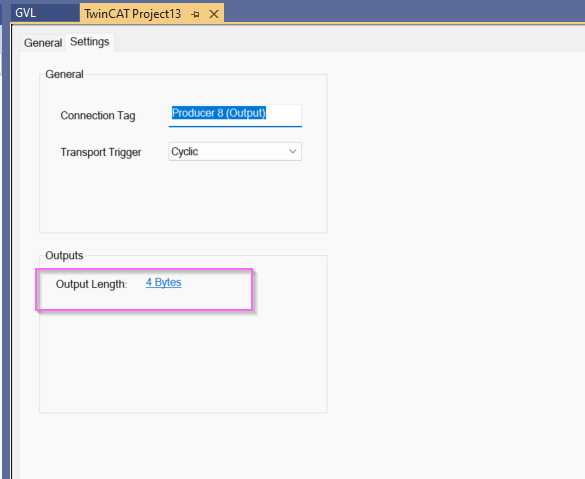585x479 pixels.
Task: Switch to the GVL document tab
Action: coord(25,13)
